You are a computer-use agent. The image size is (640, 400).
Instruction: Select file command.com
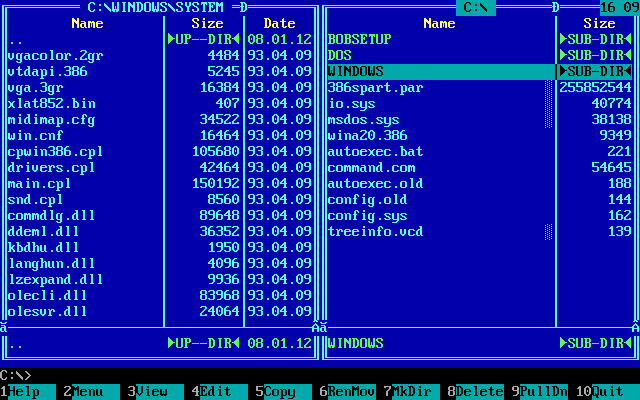tap(480, 167)
